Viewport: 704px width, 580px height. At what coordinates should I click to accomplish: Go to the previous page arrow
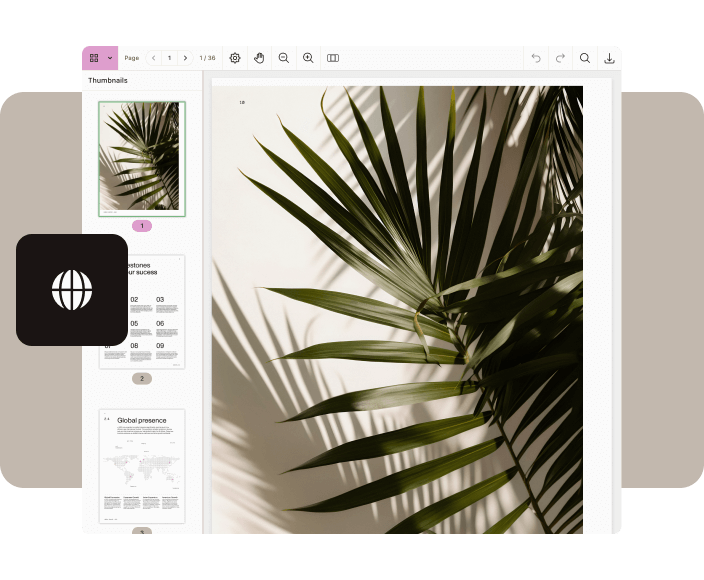(x=153, y=58)
